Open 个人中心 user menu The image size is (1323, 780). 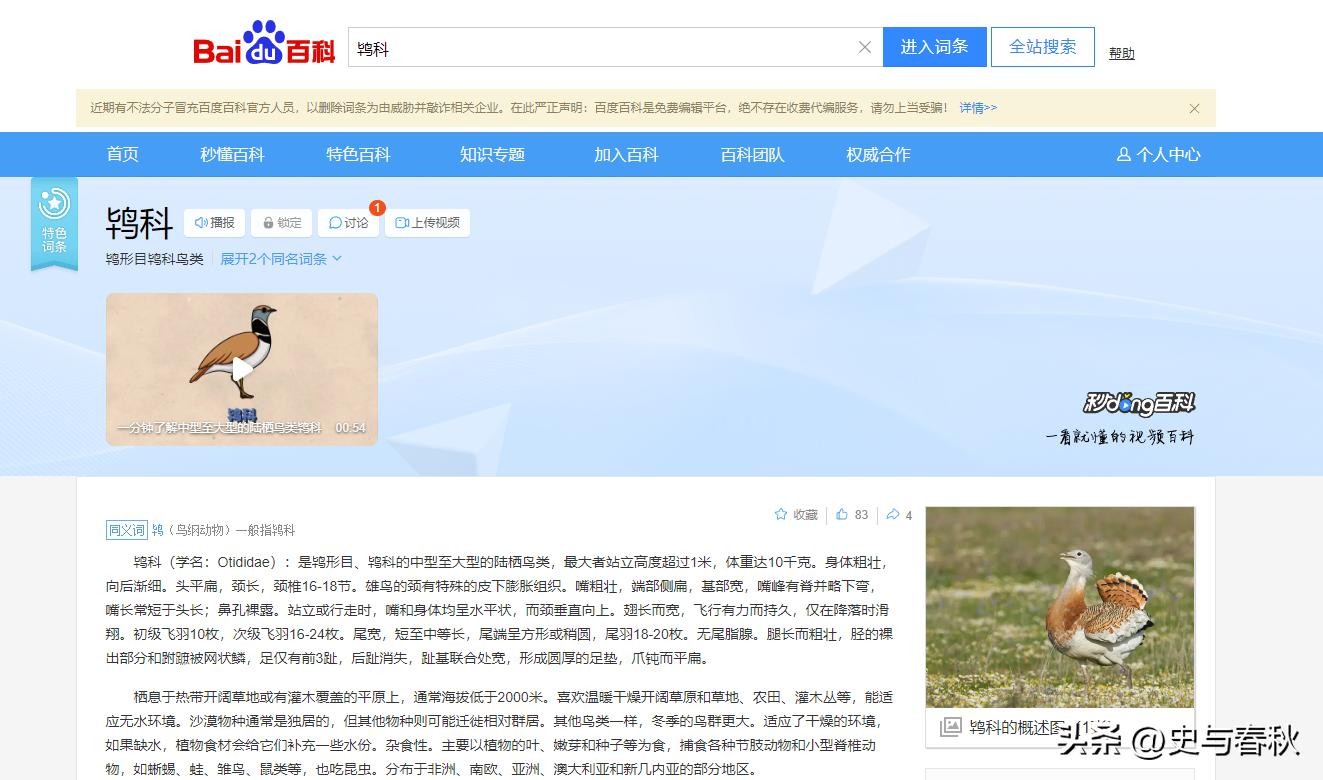point(1158,154)
